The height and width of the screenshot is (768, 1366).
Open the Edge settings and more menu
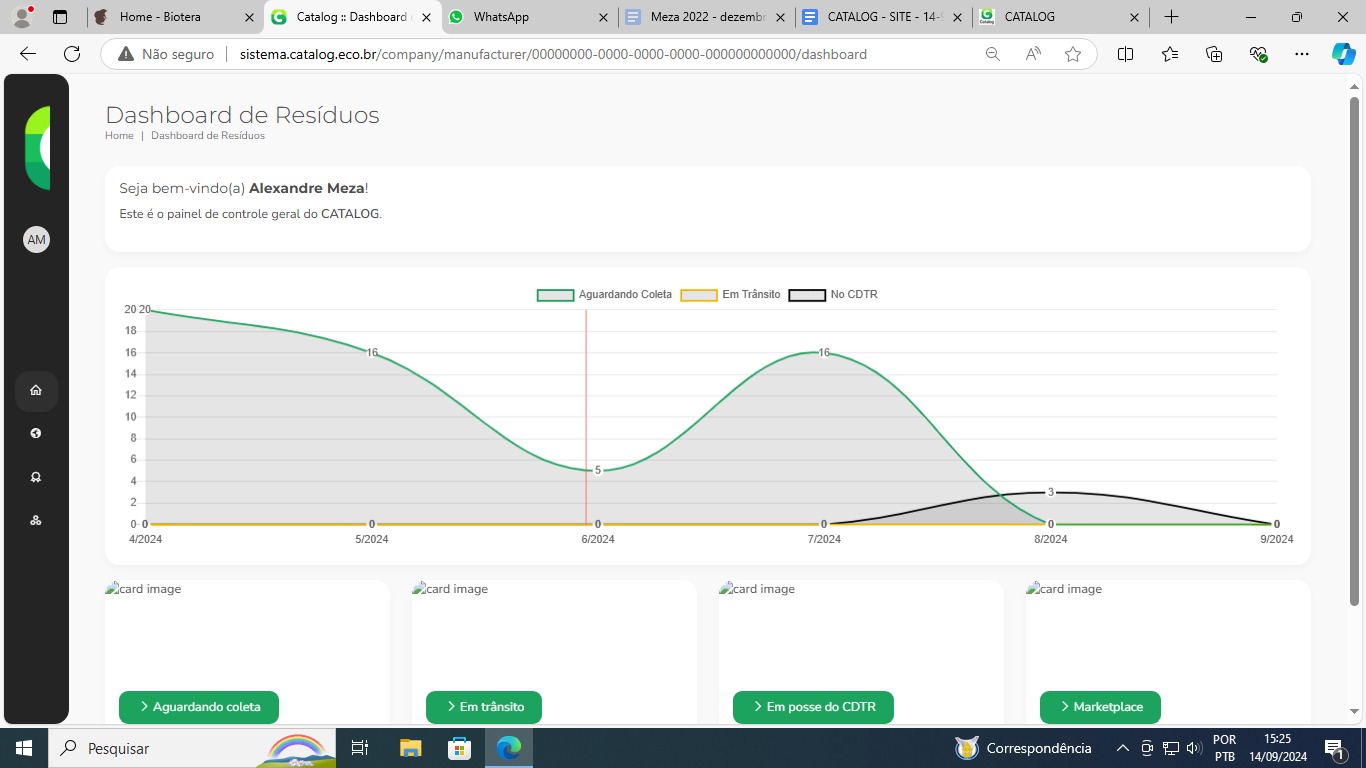pyautogui.click(x=1301, y=54)
